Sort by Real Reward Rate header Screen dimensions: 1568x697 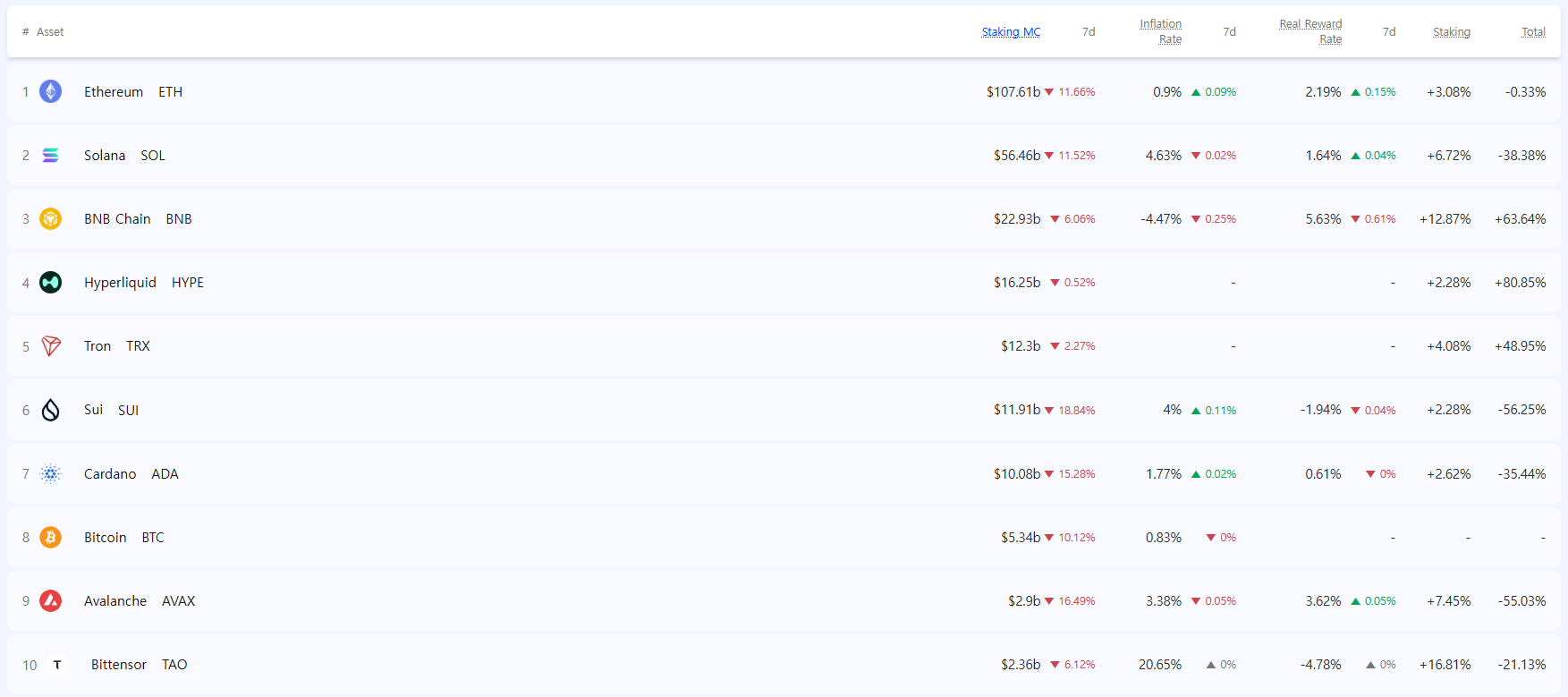pyautogui.click(x=1310, y=31)
